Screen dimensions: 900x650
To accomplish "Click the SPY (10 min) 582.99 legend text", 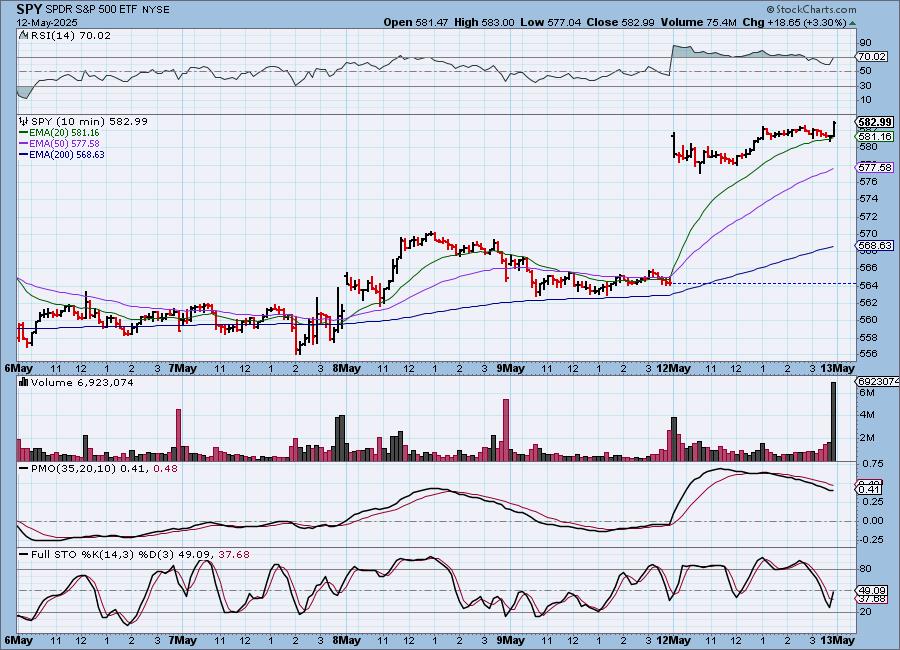I will (x=89, y=122).
